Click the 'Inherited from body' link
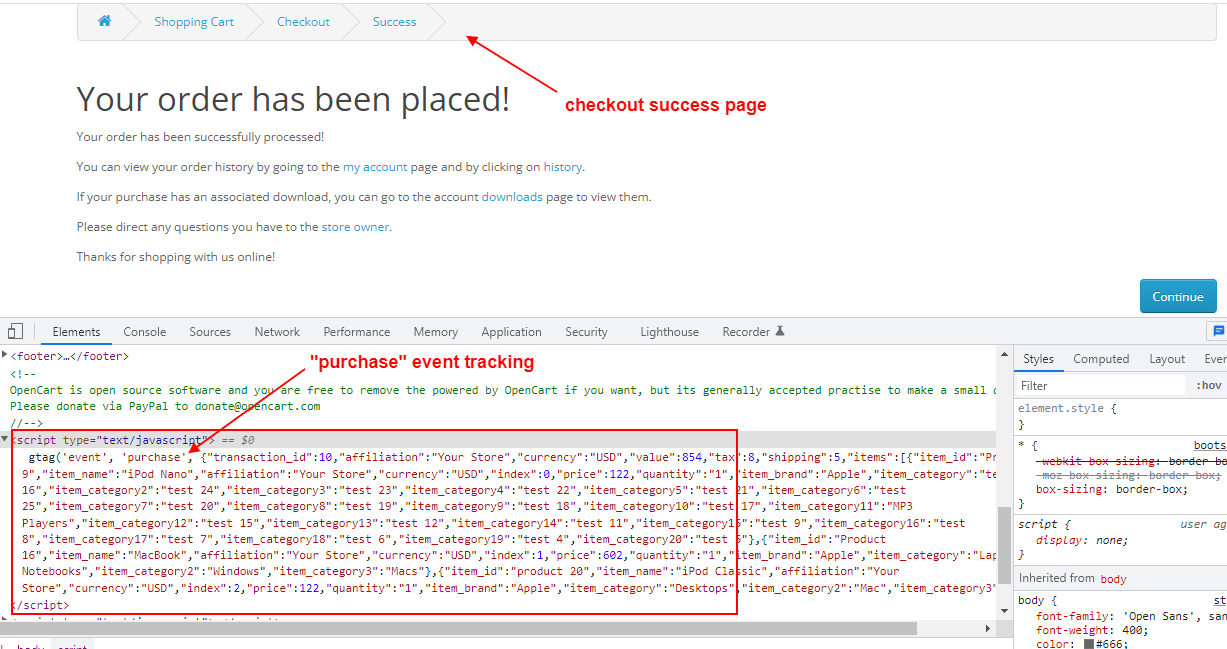The height and width of the screenshot is (649, 1227). [x=1113, y=578]
